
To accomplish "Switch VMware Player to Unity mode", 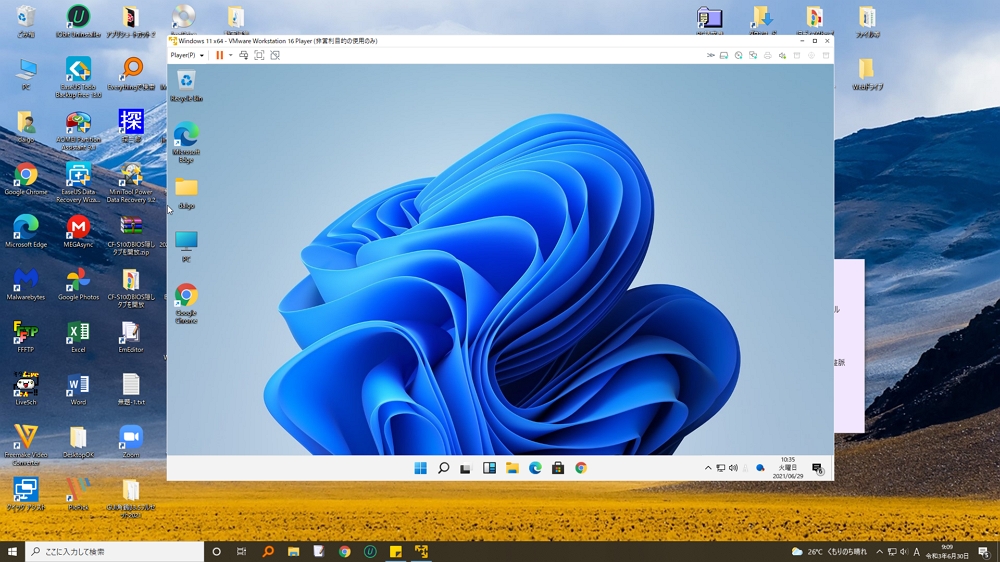I will [275, 55].
